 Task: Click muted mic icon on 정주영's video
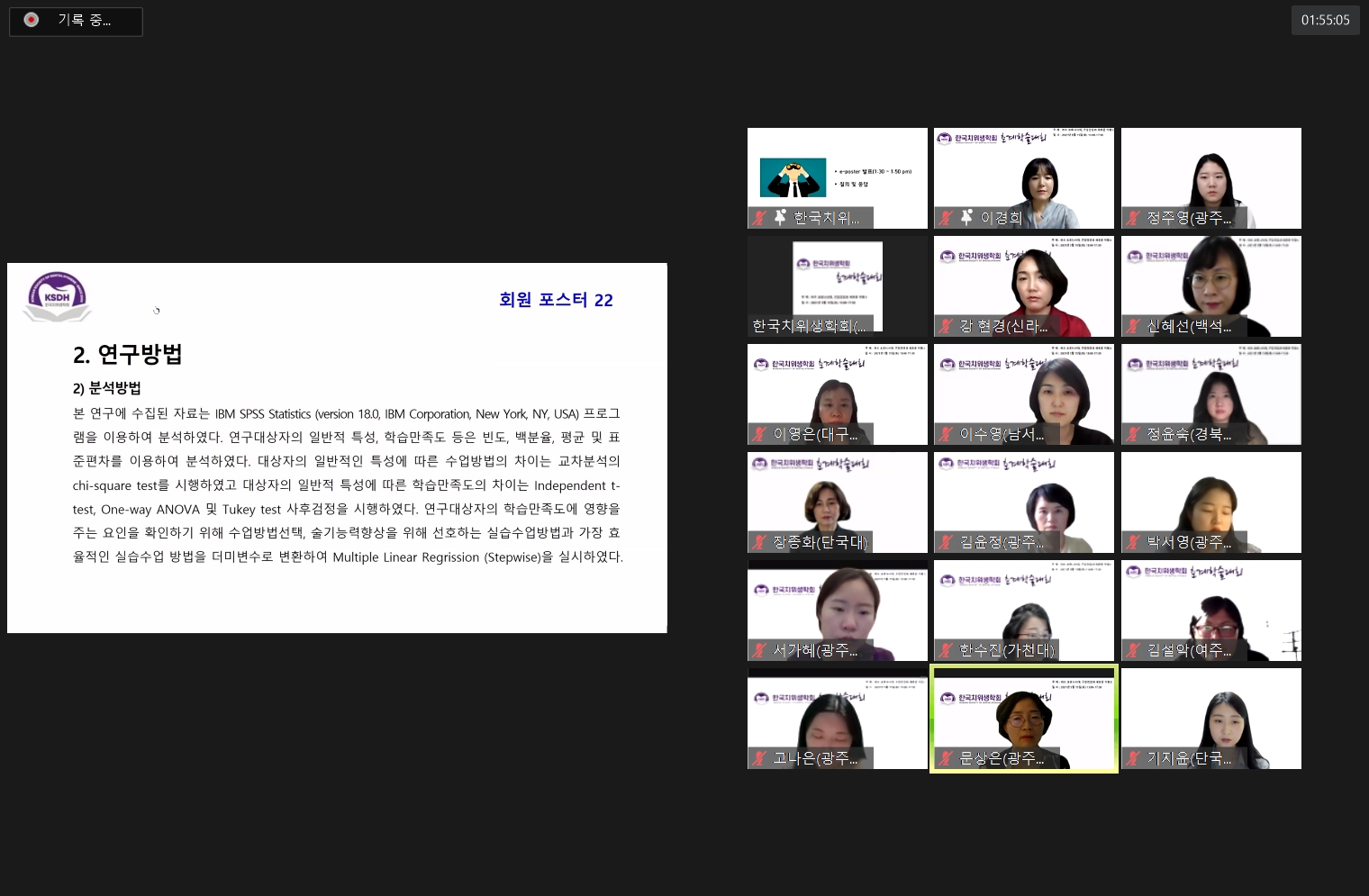[1133, 218]
